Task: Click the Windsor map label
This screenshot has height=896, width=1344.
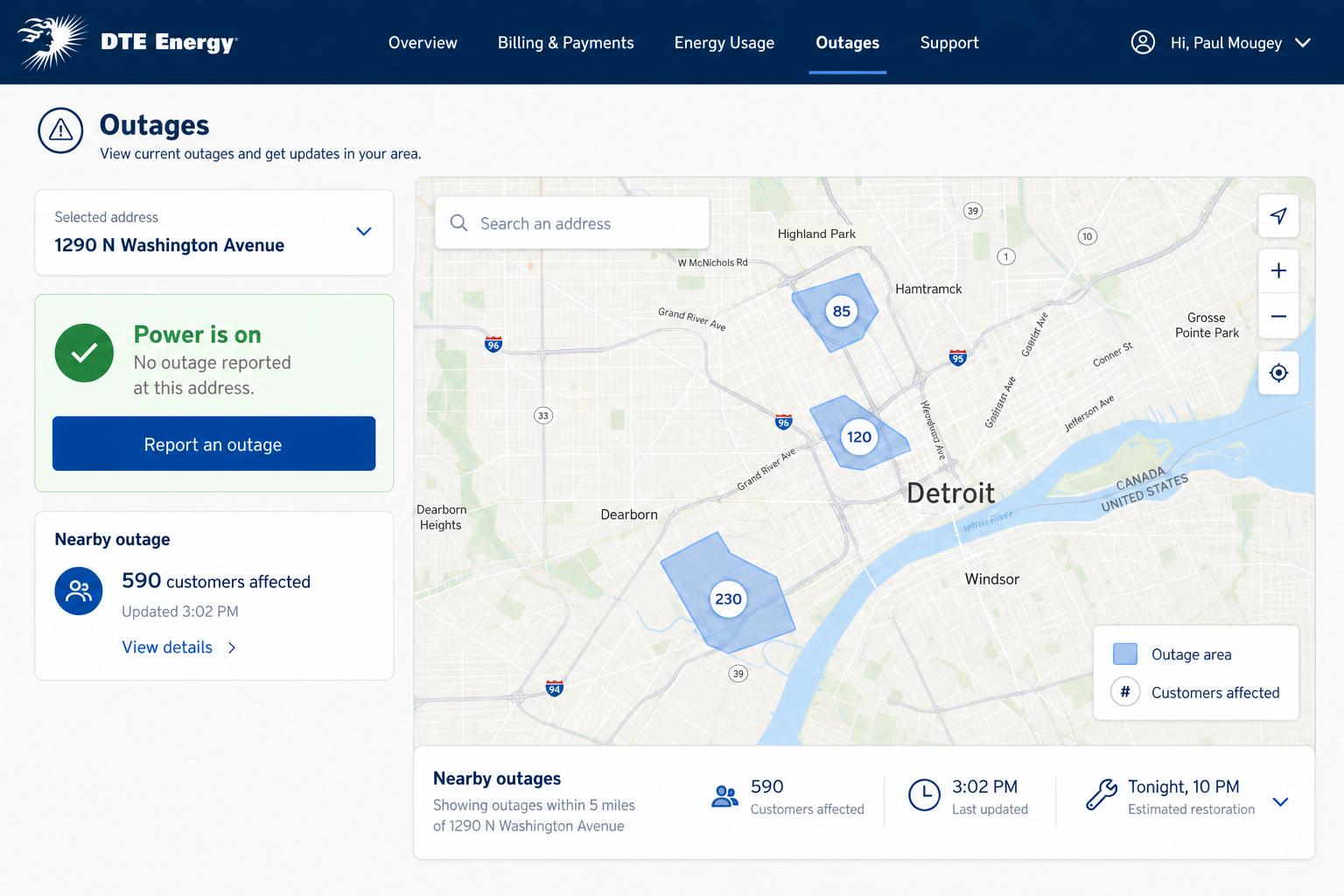Action: pyautogui.click(x=991, y=579)
